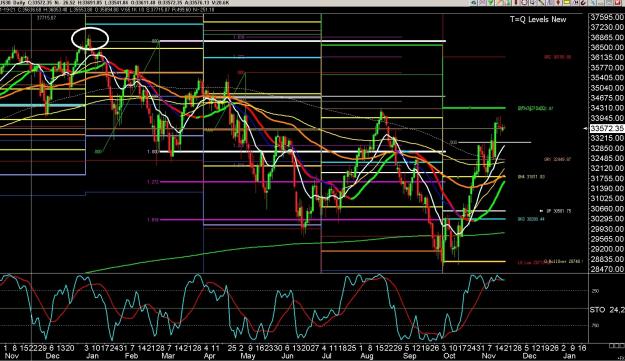
Task: Click the Jul month label on date axis
Action: 326,356
